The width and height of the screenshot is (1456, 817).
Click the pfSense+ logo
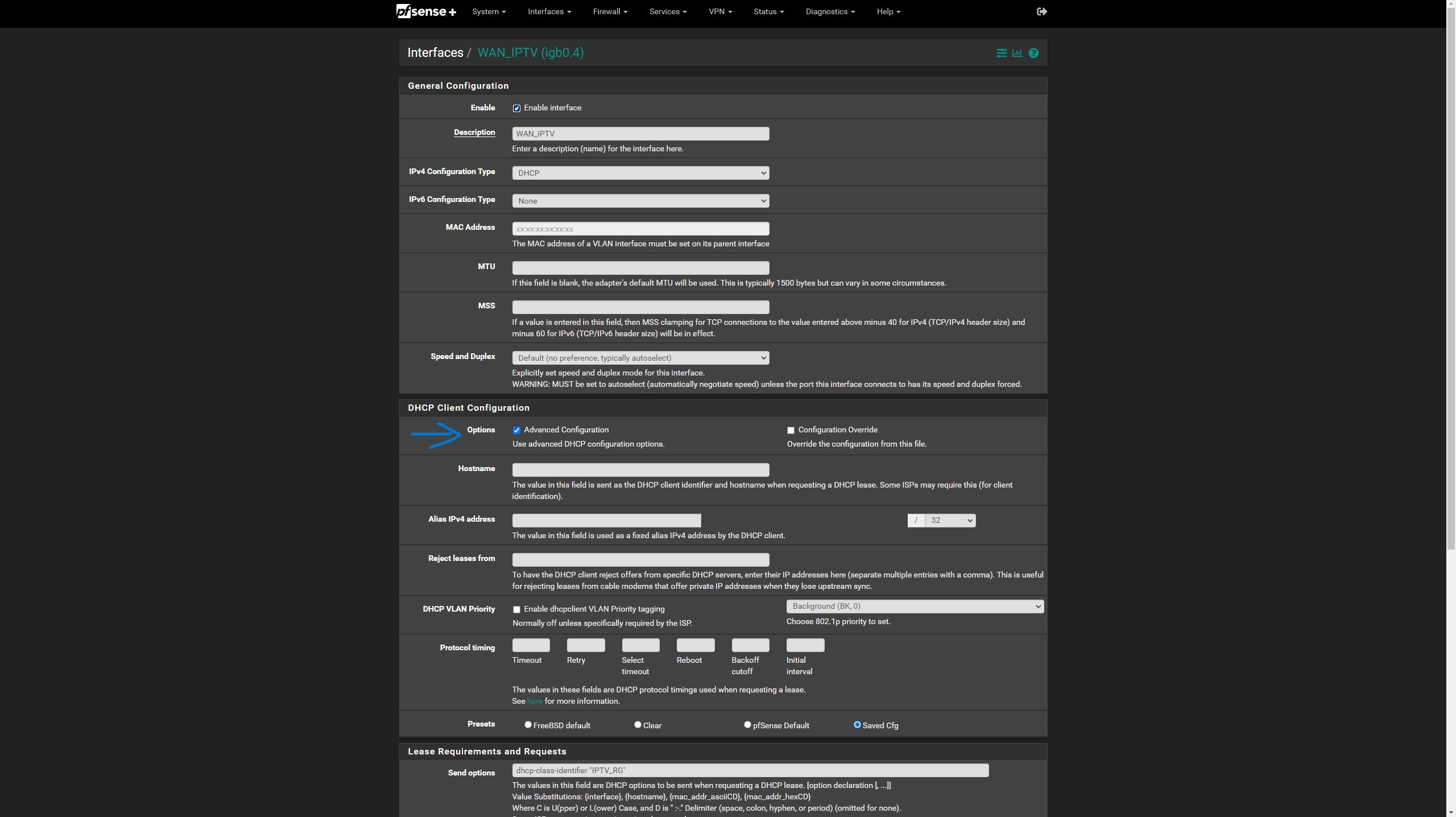426,11
